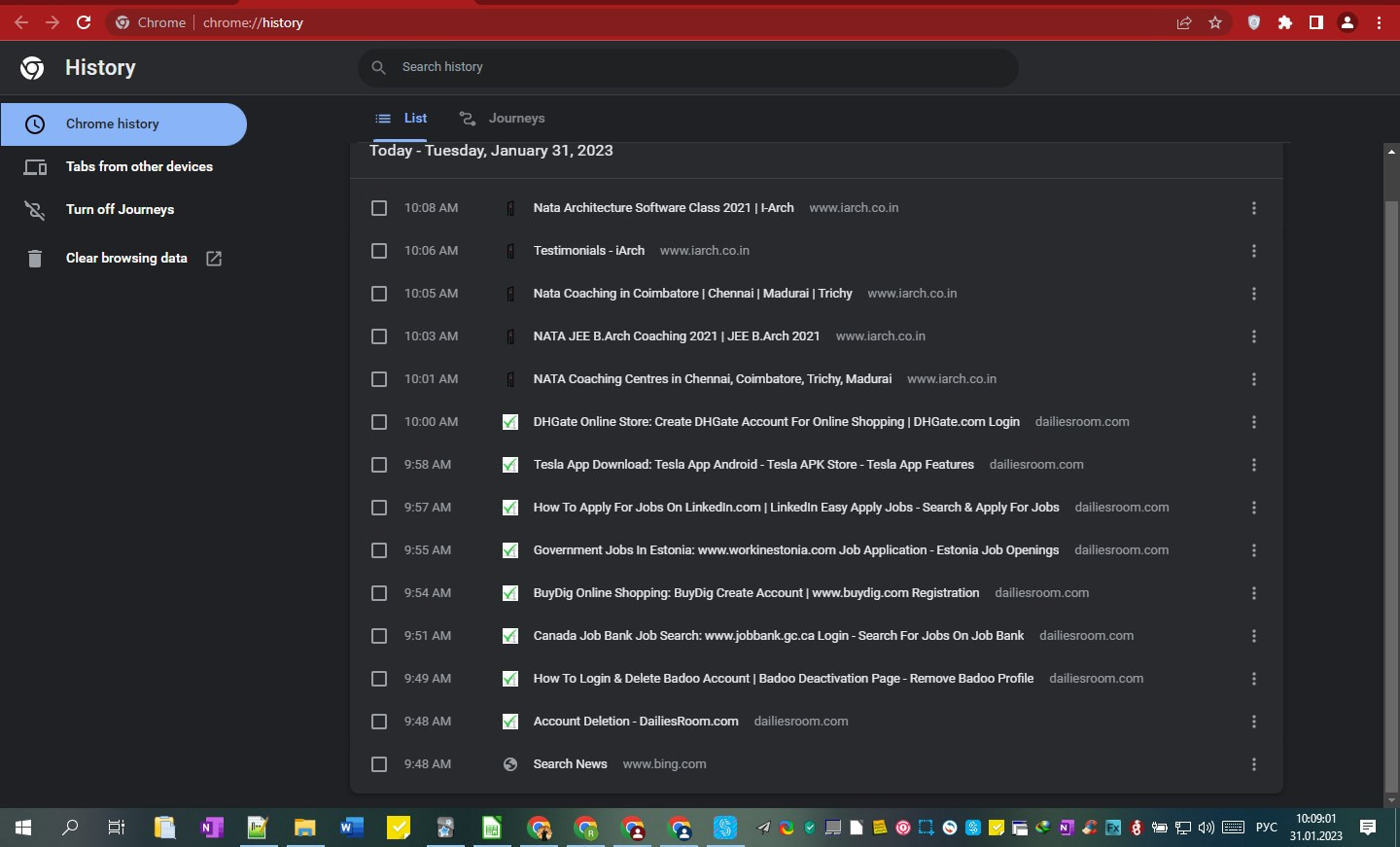
Task: Check the box for Nata Architecture Software Class entry
Action: point(379,208)
